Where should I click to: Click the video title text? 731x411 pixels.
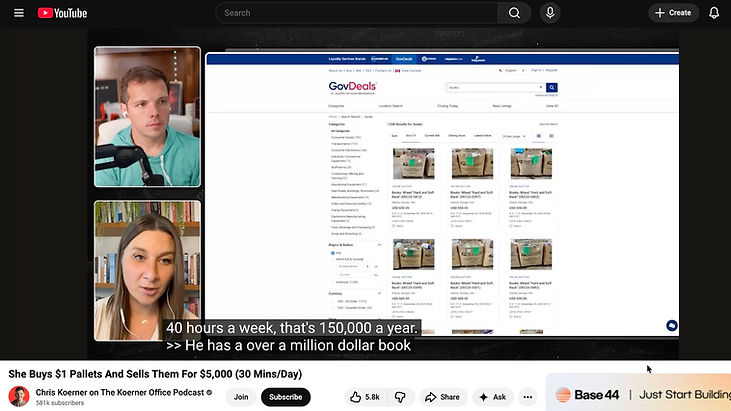click(155, 374)
